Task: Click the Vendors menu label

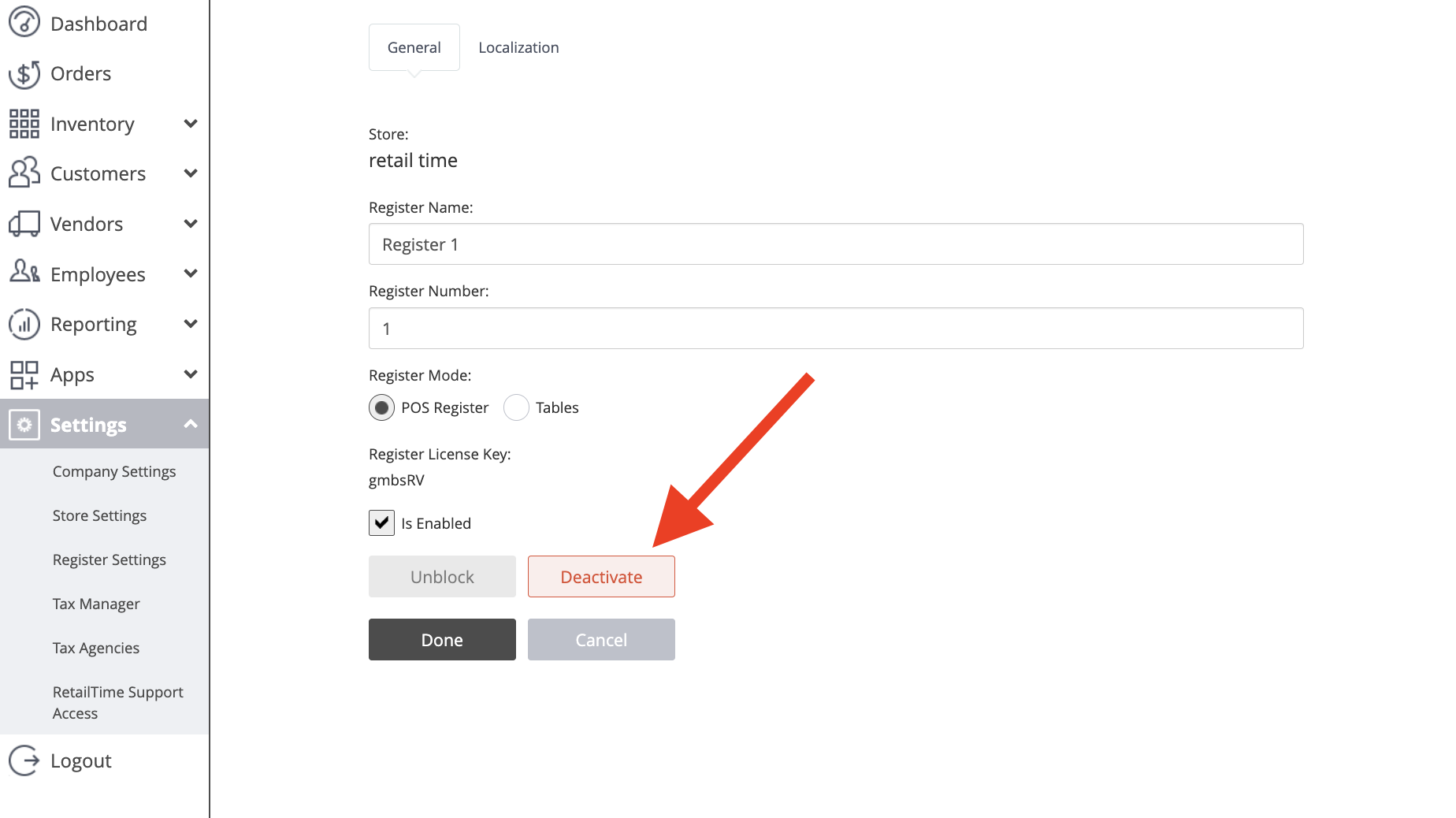Action: 87,224
